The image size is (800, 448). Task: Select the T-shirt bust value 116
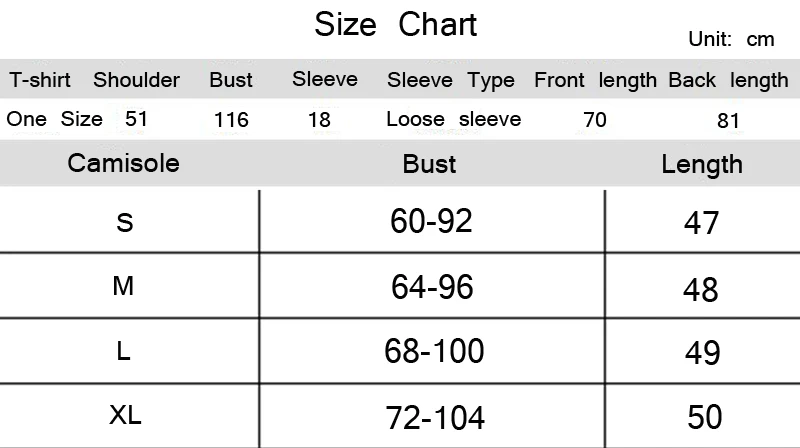tap(231, 120)
